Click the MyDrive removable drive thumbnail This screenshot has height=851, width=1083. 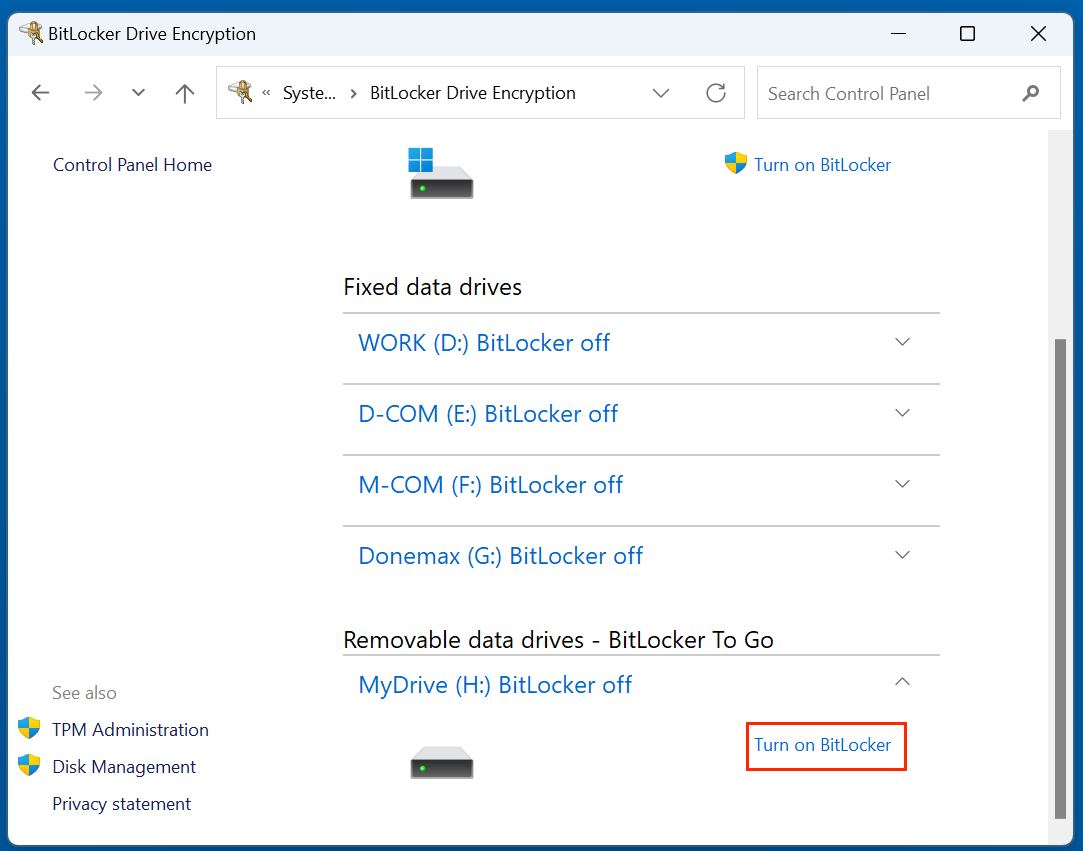pos(441,762)
